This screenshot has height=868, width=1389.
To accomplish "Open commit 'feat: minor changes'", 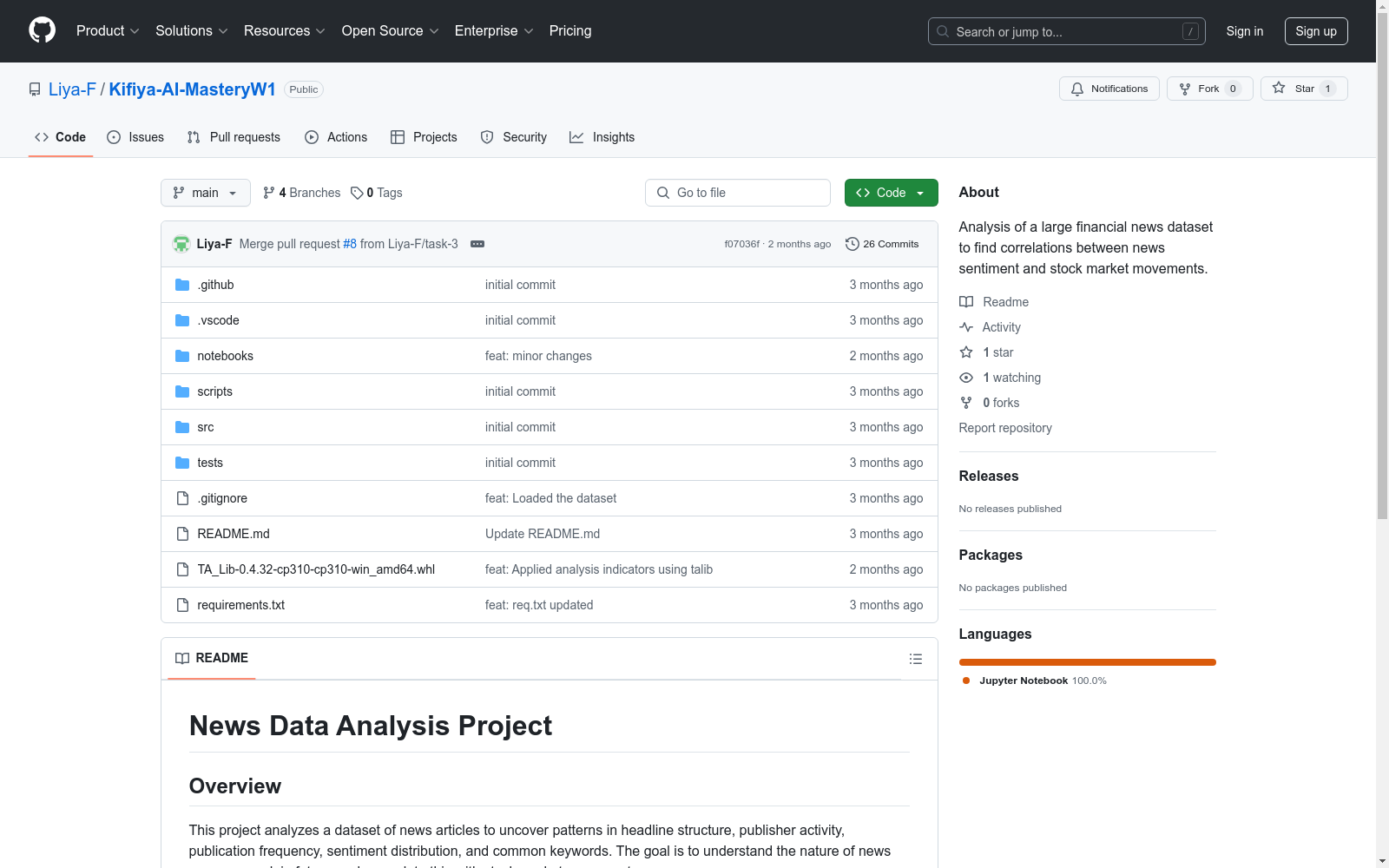I will pos(538,356).
